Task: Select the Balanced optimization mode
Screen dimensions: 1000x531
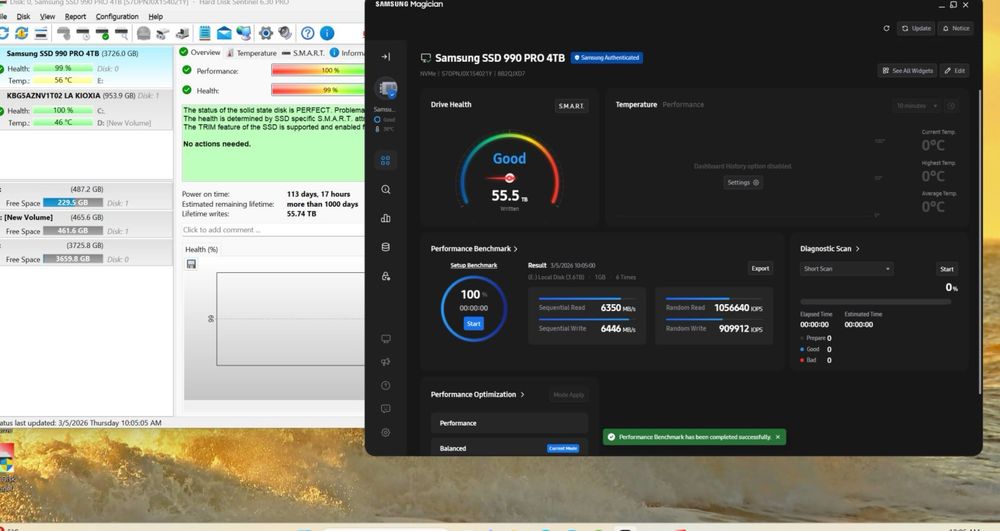Action: [x=509, y=448]
